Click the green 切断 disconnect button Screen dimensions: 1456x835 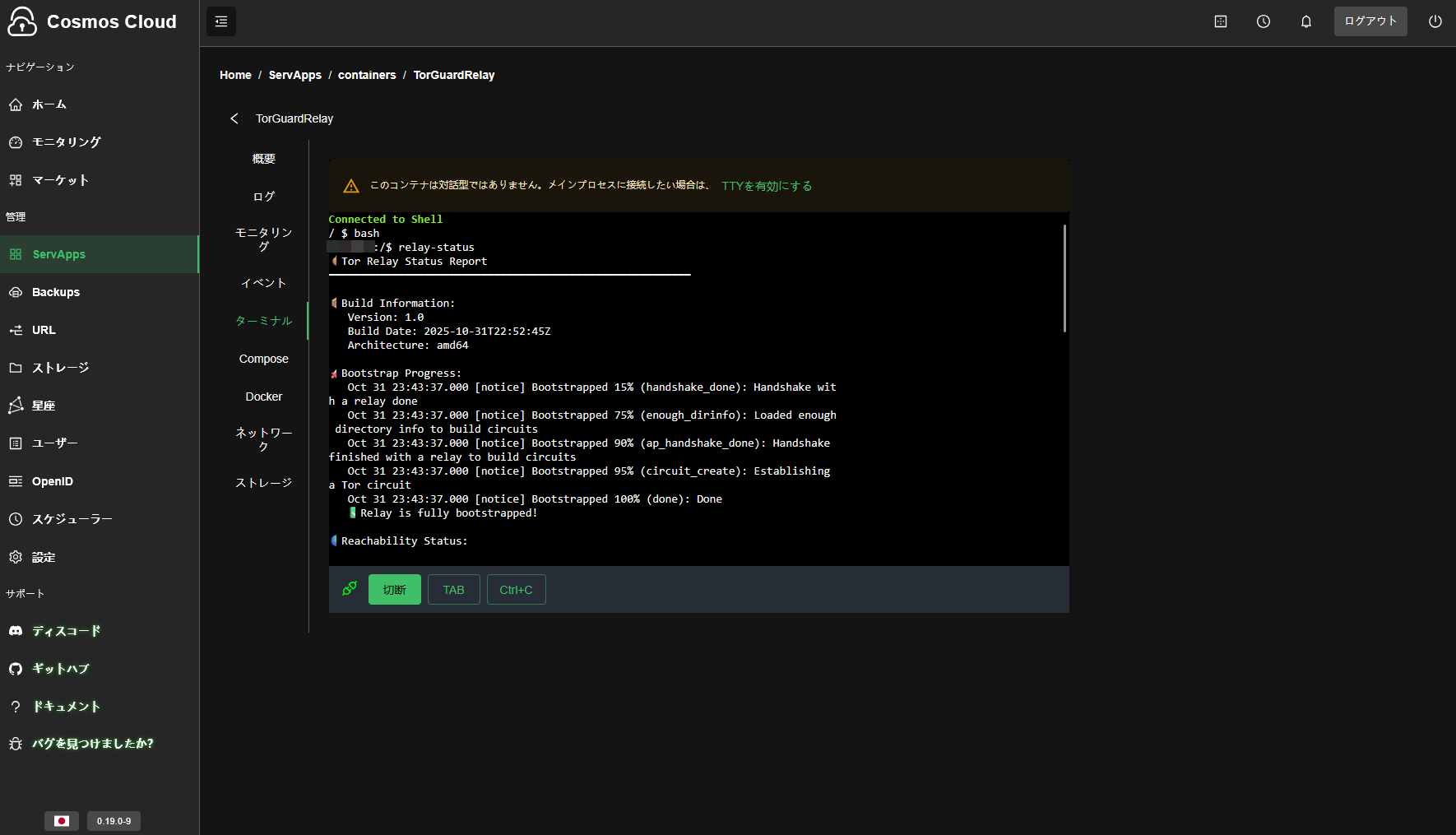point(394,590)
